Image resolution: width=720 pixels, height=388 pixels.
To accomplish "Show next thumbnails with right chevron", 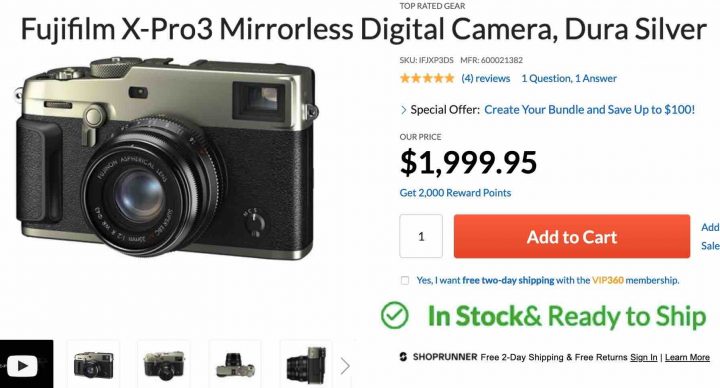I will [x=345, y=366].
